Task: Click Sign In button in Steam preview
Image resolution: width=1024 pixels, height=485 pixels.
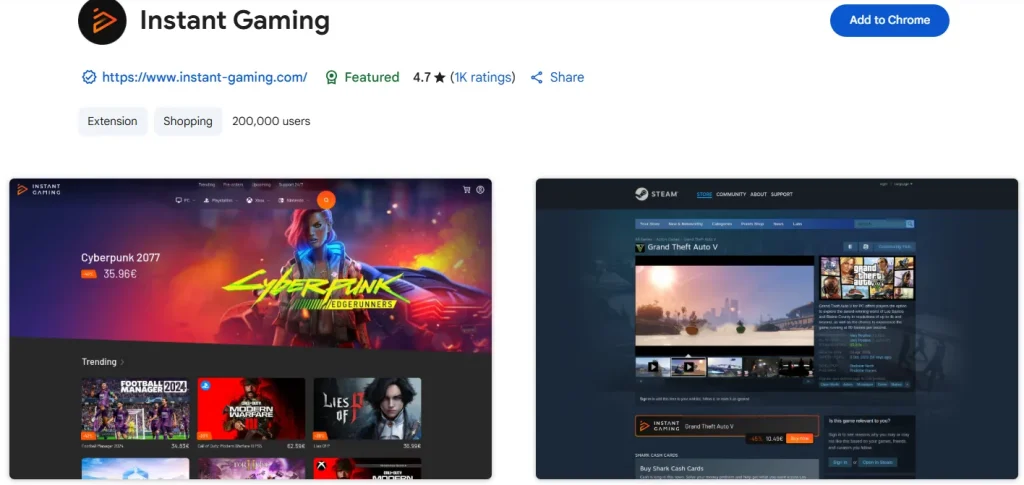Action: (840, 462)
